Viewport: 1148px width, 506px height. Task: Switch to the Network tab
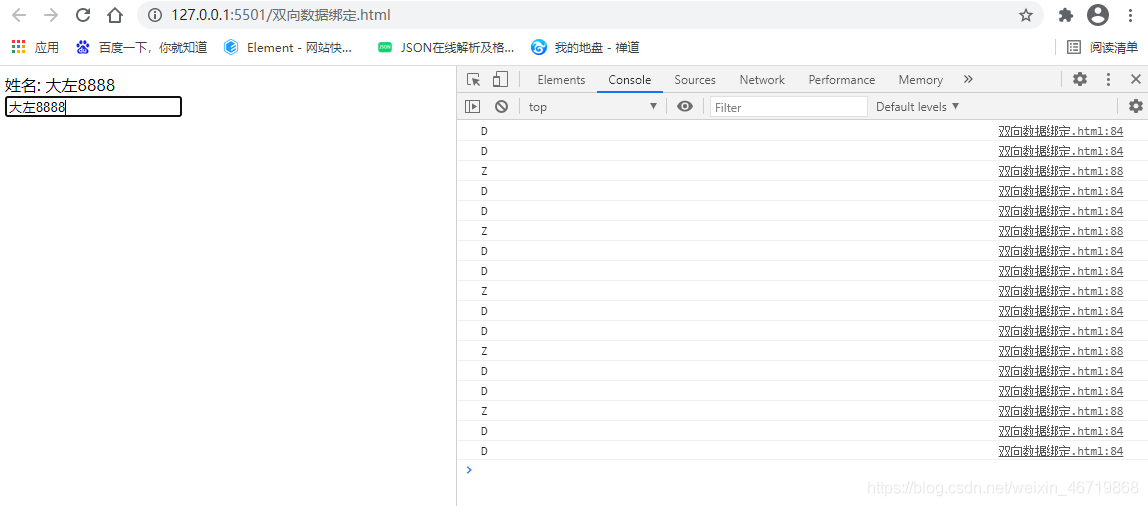(762, 80)
